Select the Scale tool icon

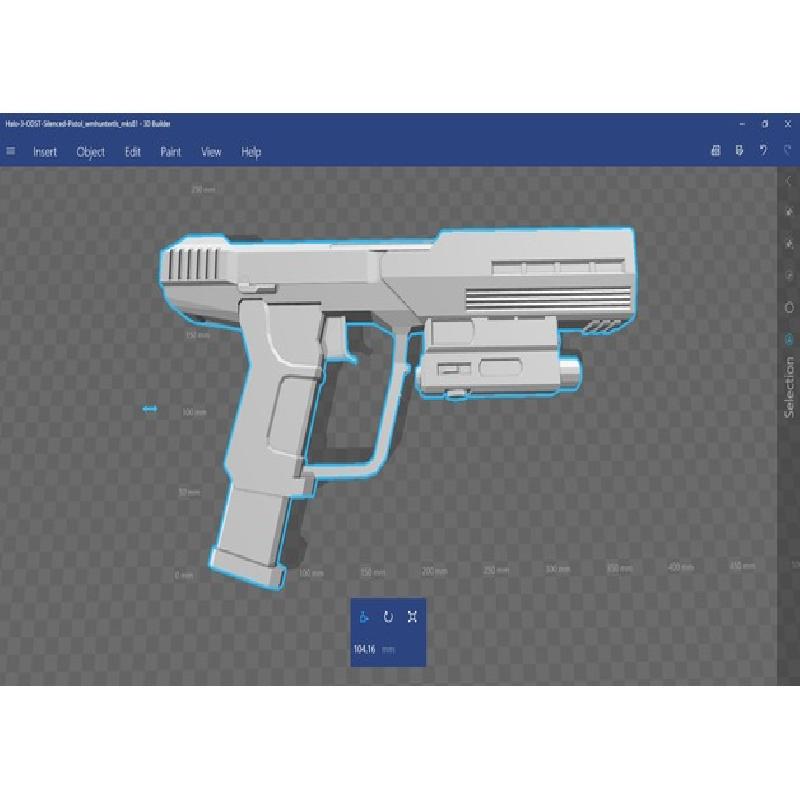[x=413, y=617]
